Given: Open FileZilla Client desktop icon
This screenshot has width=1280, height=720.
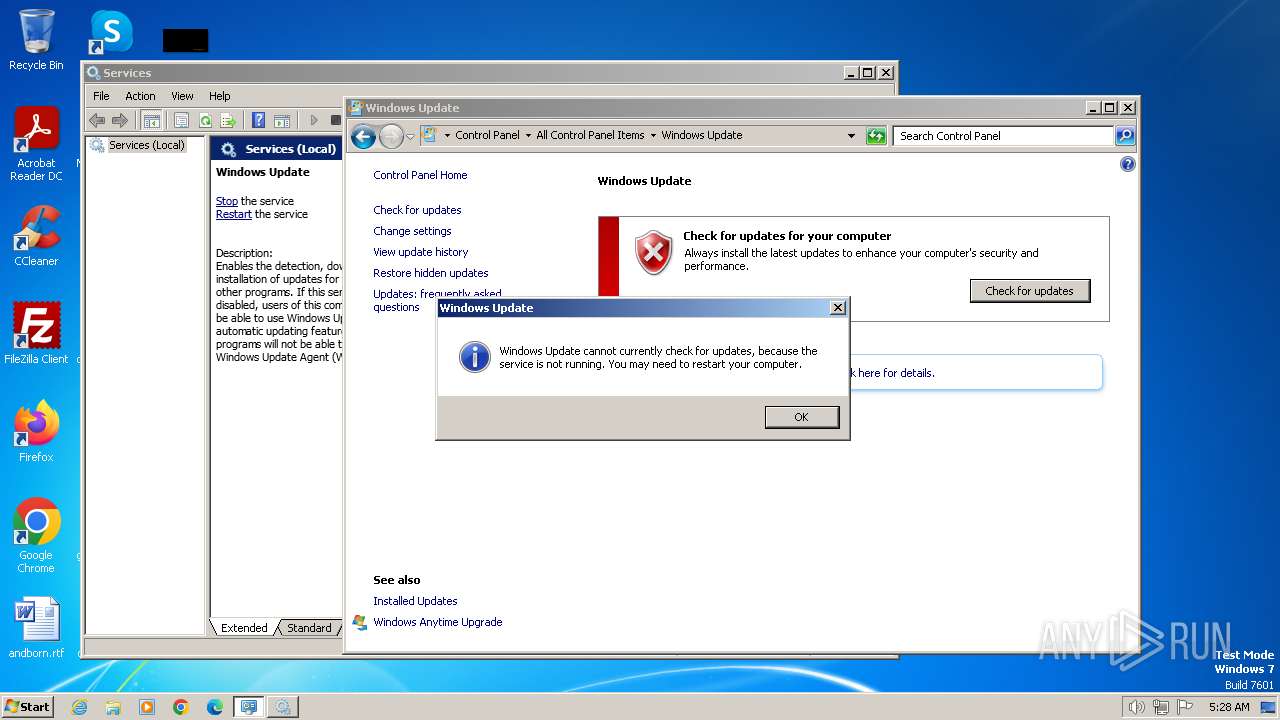Looking at the screenshot, I should point(36,333).
